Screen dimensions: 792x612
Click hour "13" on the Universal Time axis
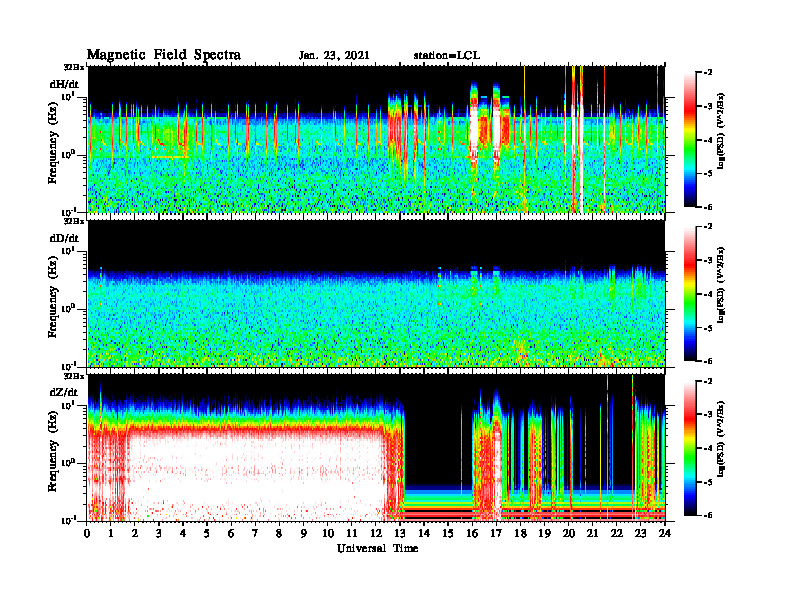(400, 533)
